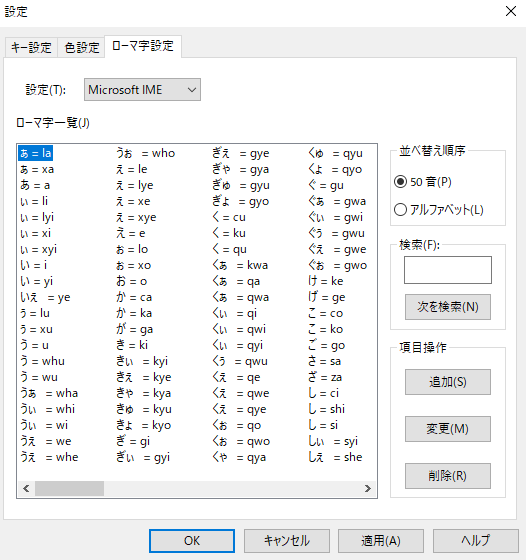Click the 次を検索 button

click(448, 307)
